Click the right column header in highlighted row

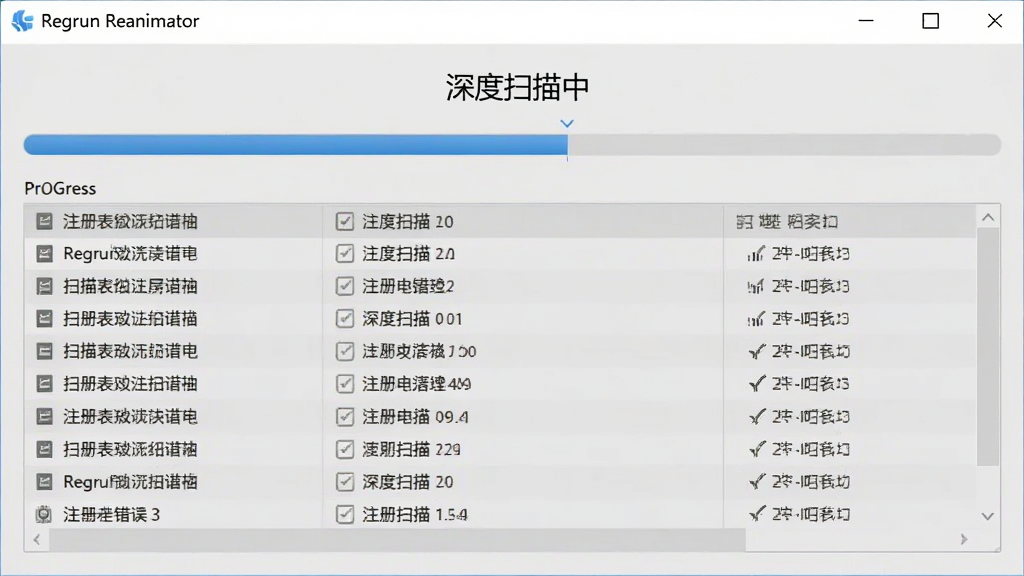click(787, 221)
